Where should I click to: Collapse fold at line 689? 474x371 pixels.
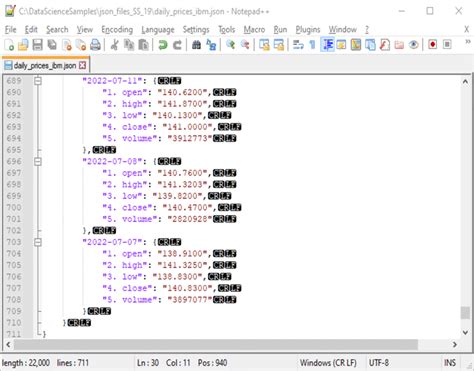pyautogui.click(x=38, y=81)
